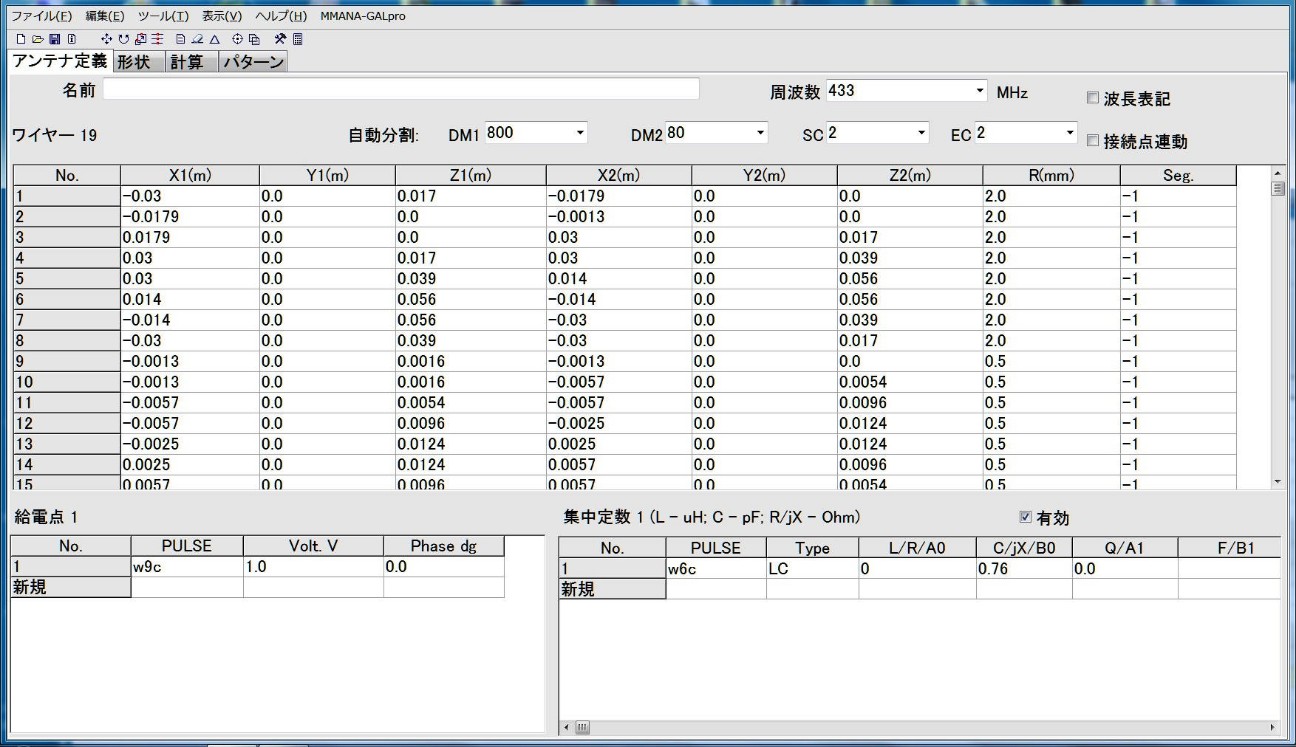The image size is (1296, 747).
Task: Click the C/jX/B0 cell showing 0.76
Action: point(1024,569)
